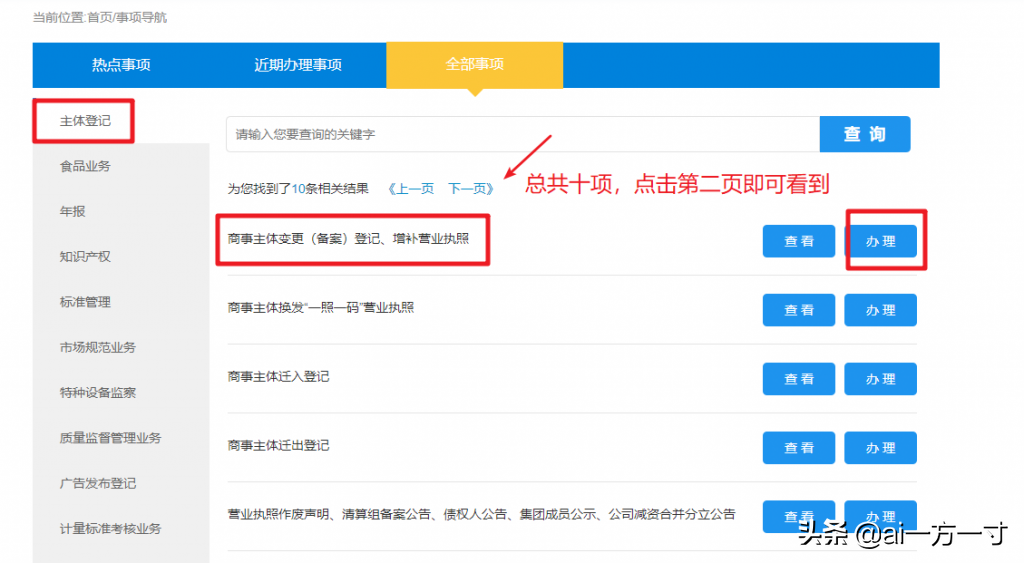Click 办理 for 商事主体变更（备案）登记
Screen dimensions: 1024x563
(880, 241)
